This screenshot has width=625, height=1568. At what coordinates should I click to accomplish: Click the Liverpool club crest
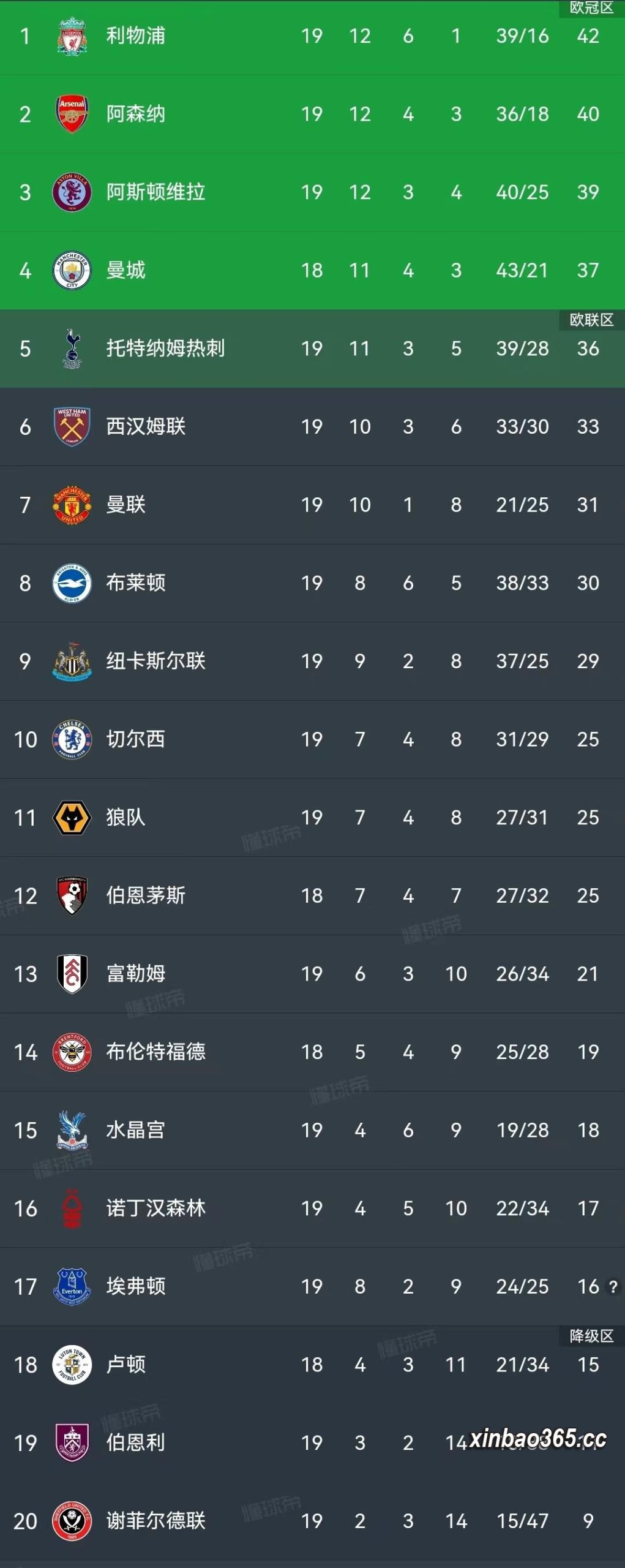point(72,36)
